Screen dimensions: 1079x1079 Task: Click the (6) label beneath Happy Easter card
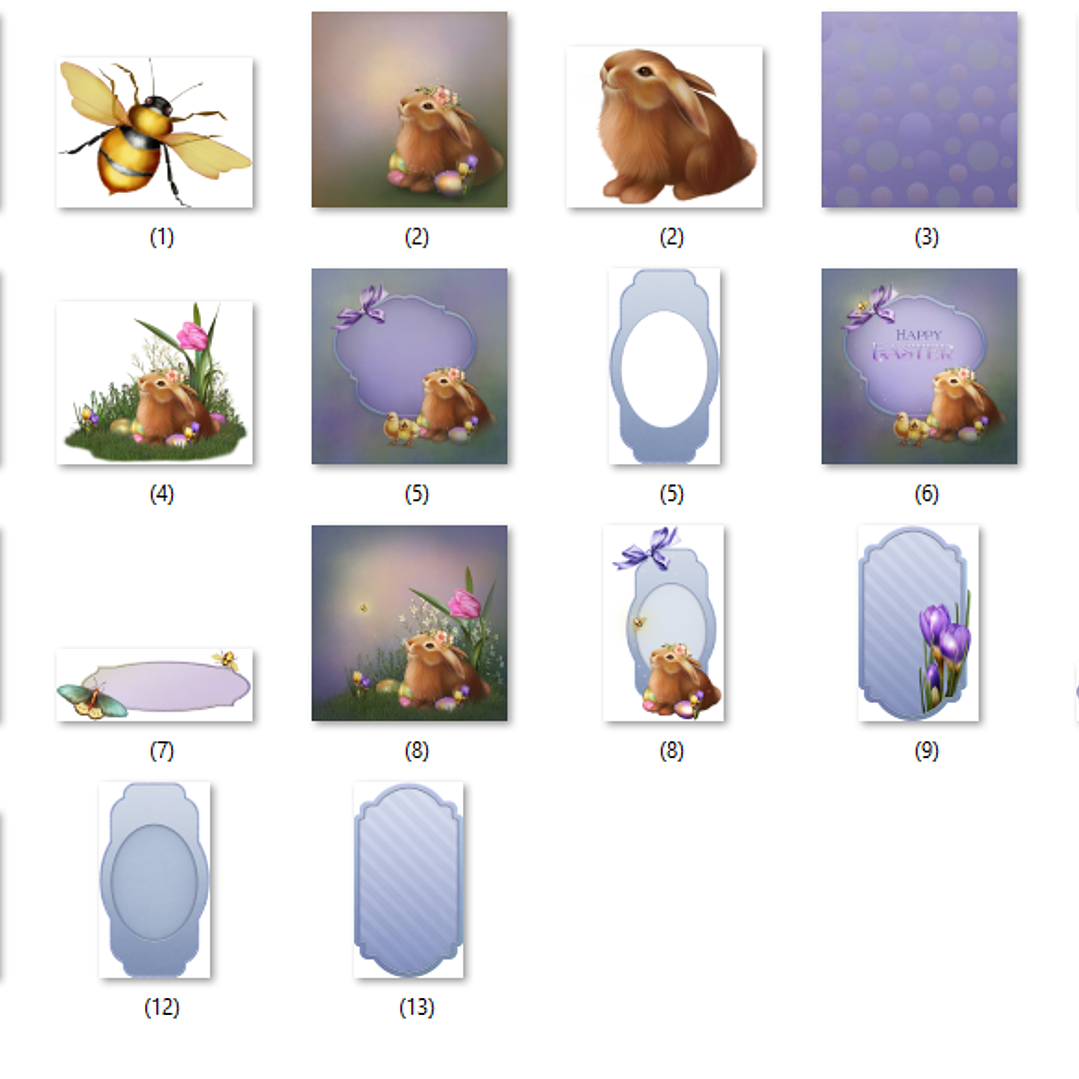pos(926,494)
